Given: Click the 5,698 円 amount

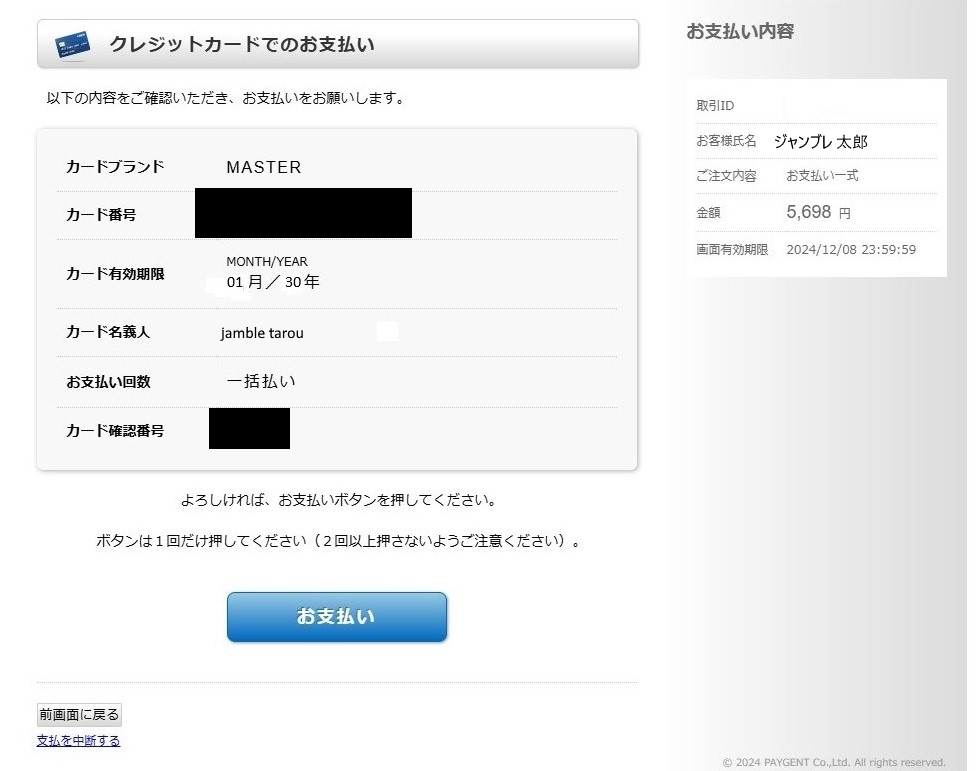Looking at the screenshot, I should pyautogui.click(x=817, y=212).
